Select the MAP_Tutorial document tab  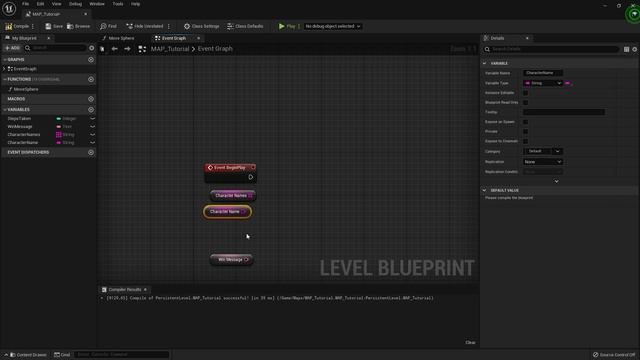coord(46,14)
